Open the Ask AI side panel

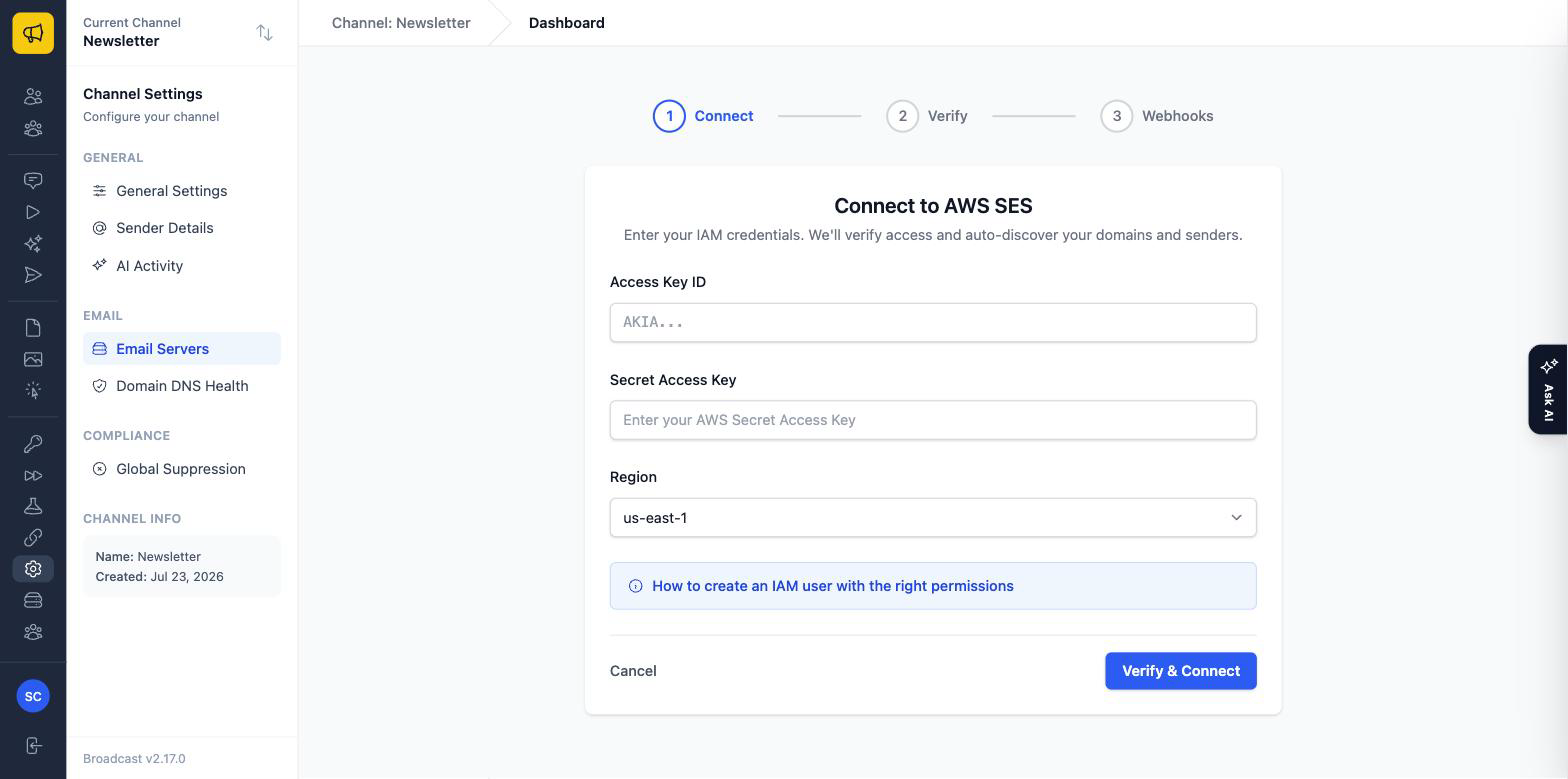(x=1548, y=390)
